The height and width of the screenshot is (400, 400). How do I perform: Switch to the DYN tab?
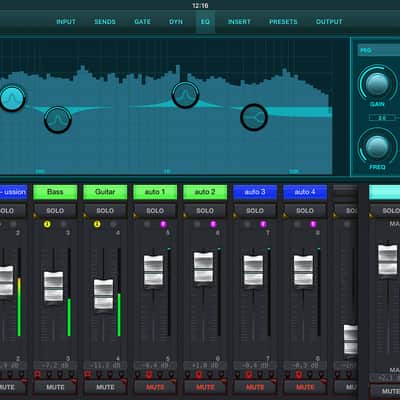(x=176, y=22)
